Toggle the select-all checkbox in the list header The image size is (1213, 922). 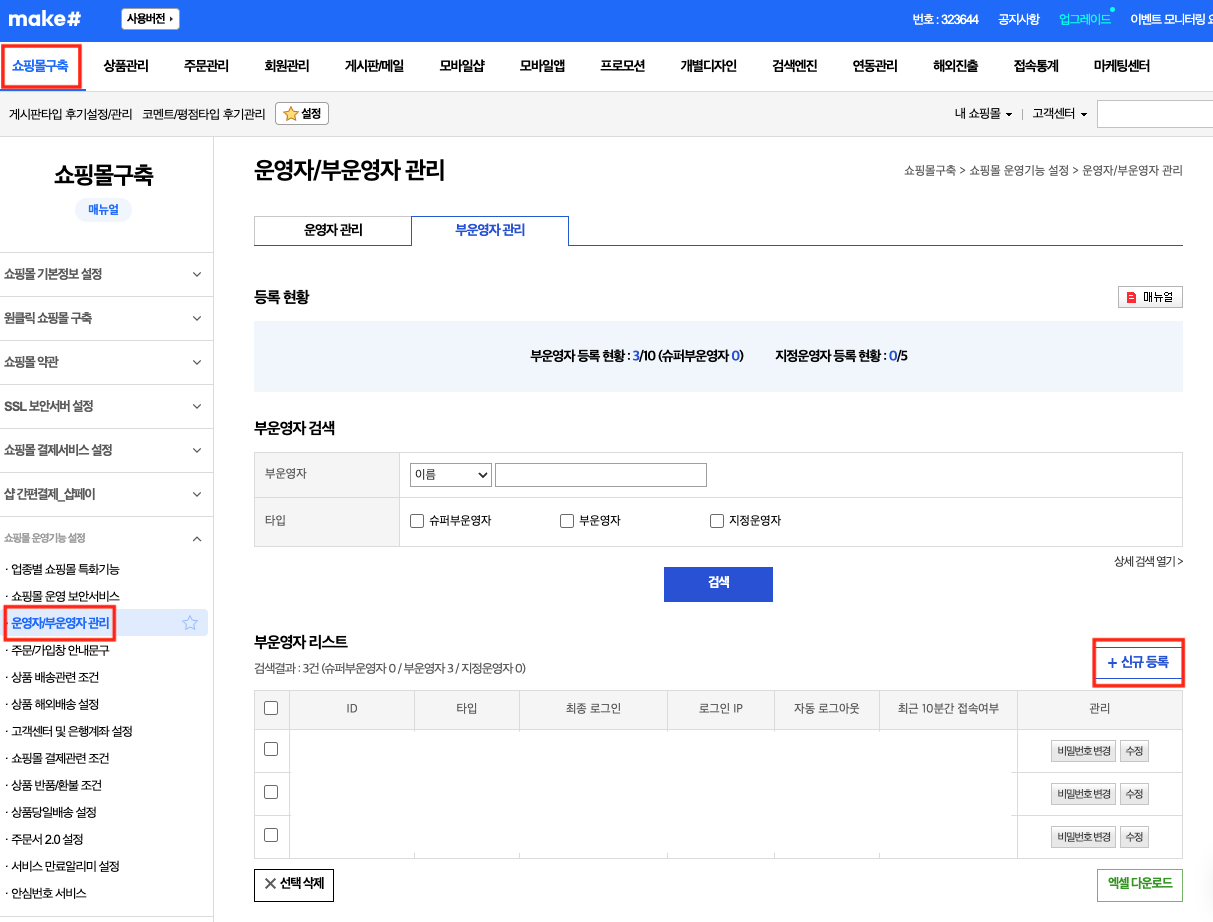click(271, 709)
